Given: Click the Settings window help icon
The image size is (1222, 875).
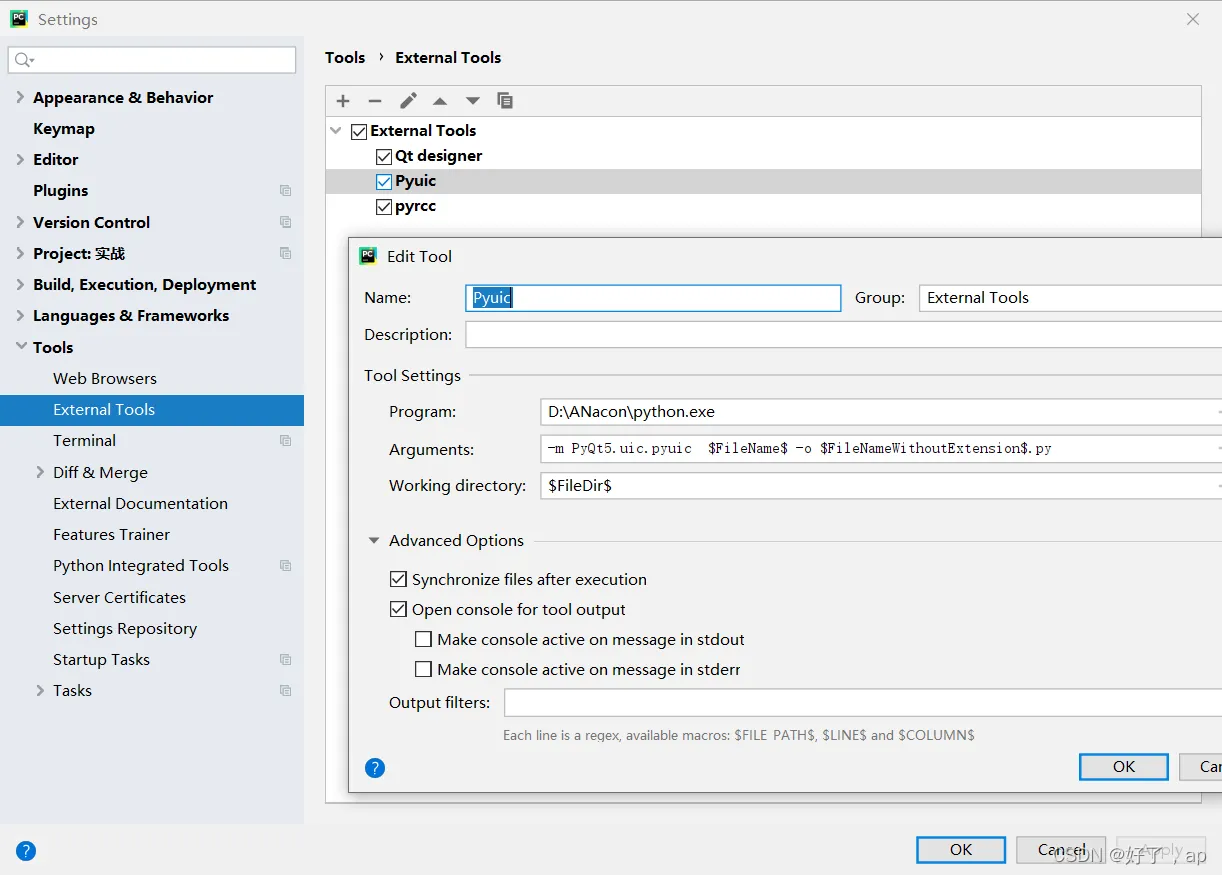Looking at the screenshot, I should click(x=26, y=851).
